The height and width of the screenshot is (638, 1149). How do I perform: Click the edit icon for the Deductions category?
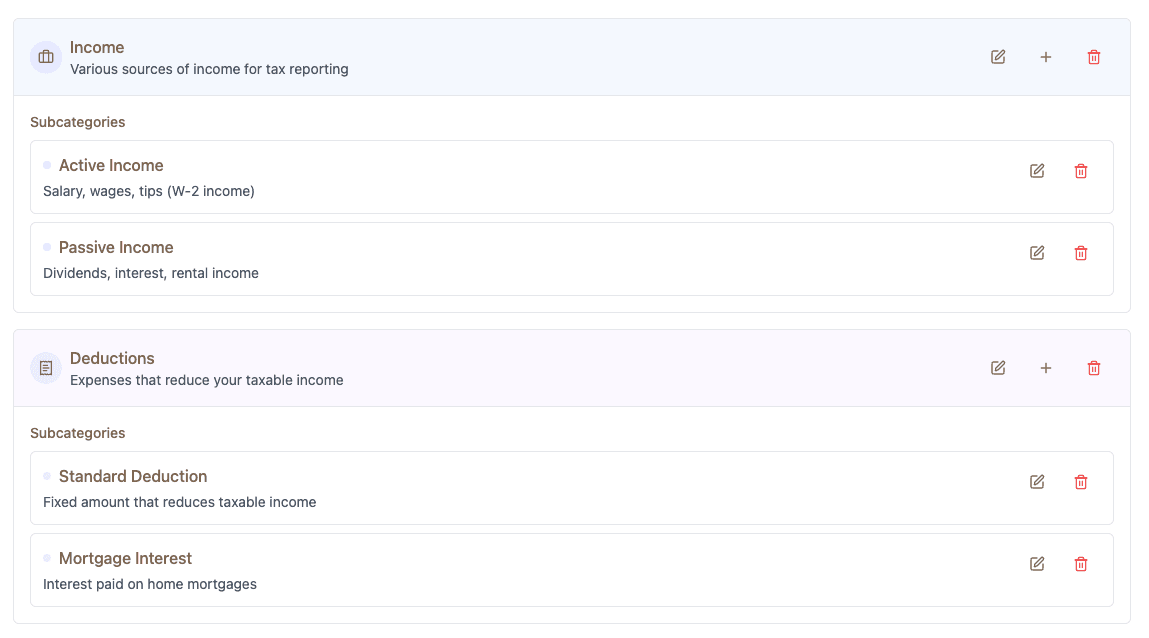(x=997, y=367)
